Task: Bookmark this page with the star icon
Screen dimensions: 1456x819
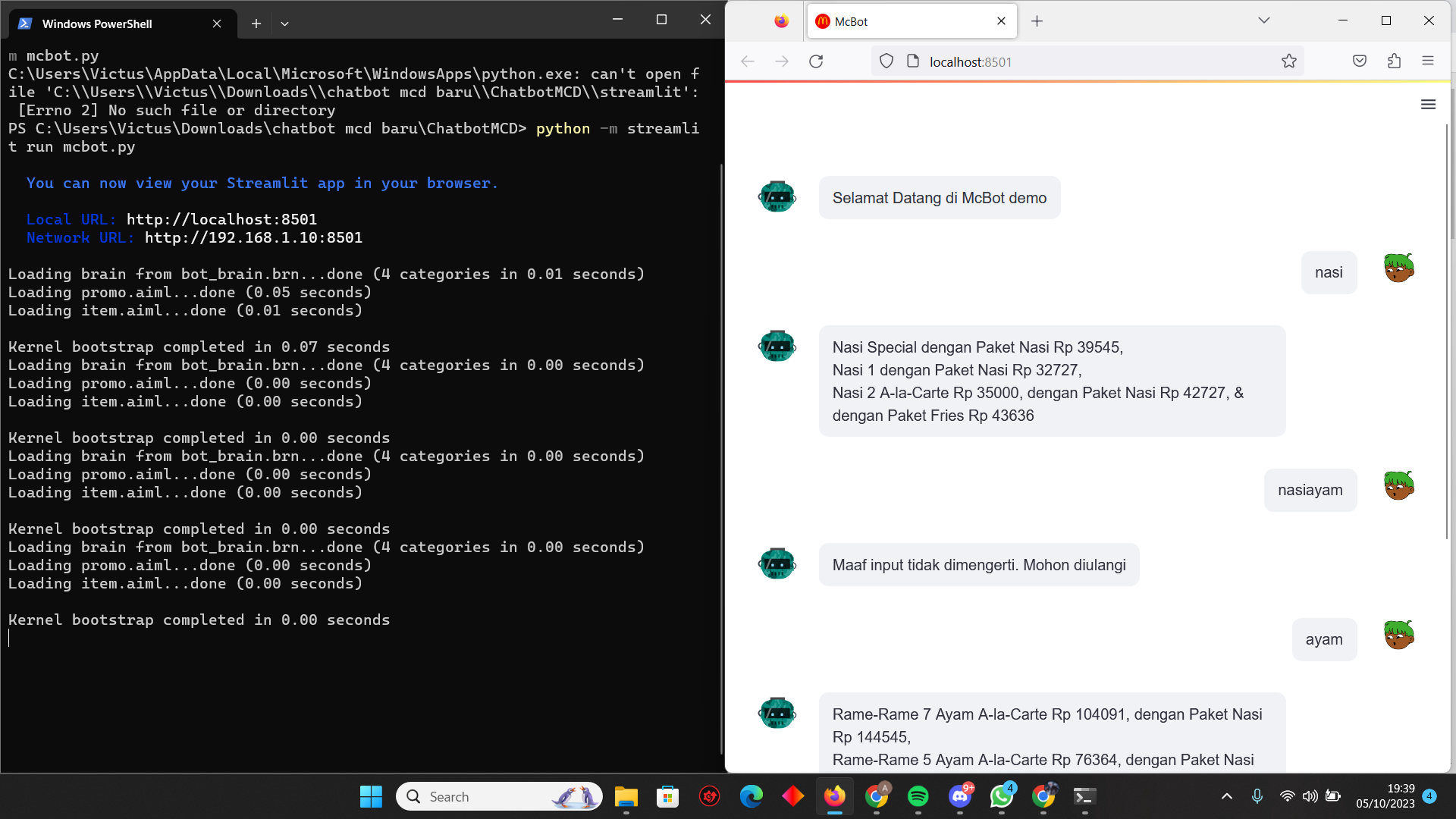Action: (1289, 61)
